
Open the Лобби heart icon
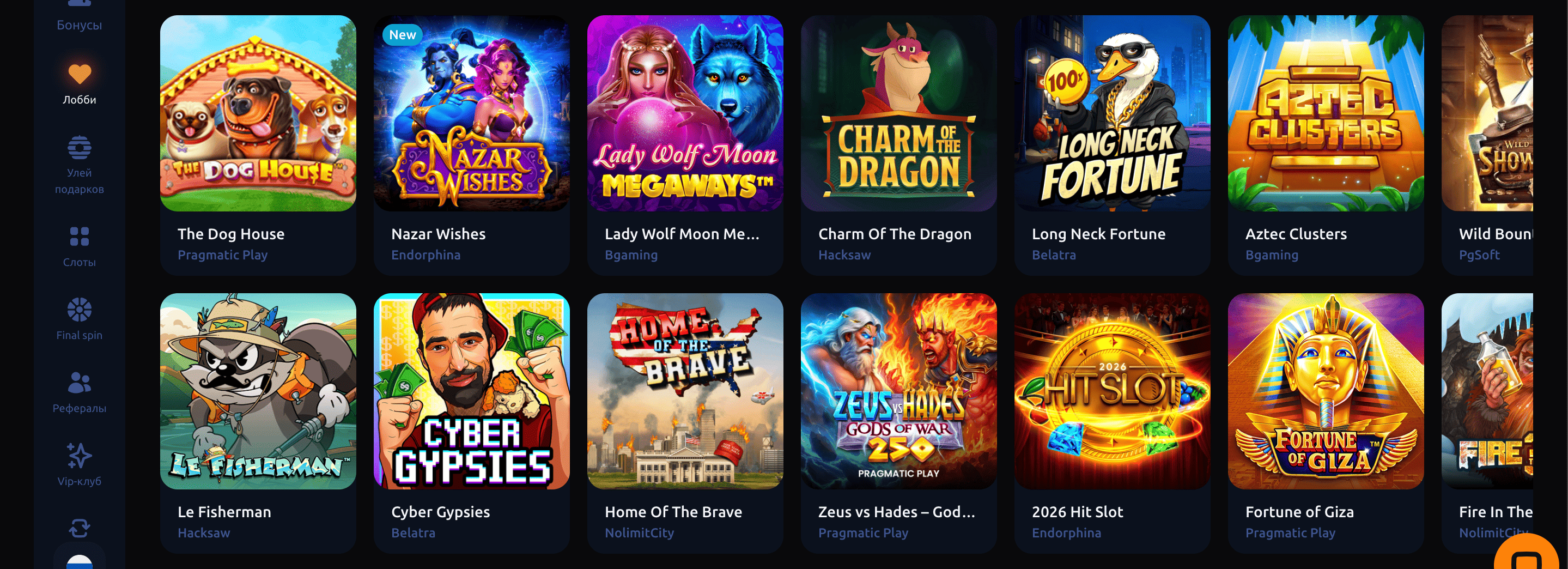(x=79, y=74)
